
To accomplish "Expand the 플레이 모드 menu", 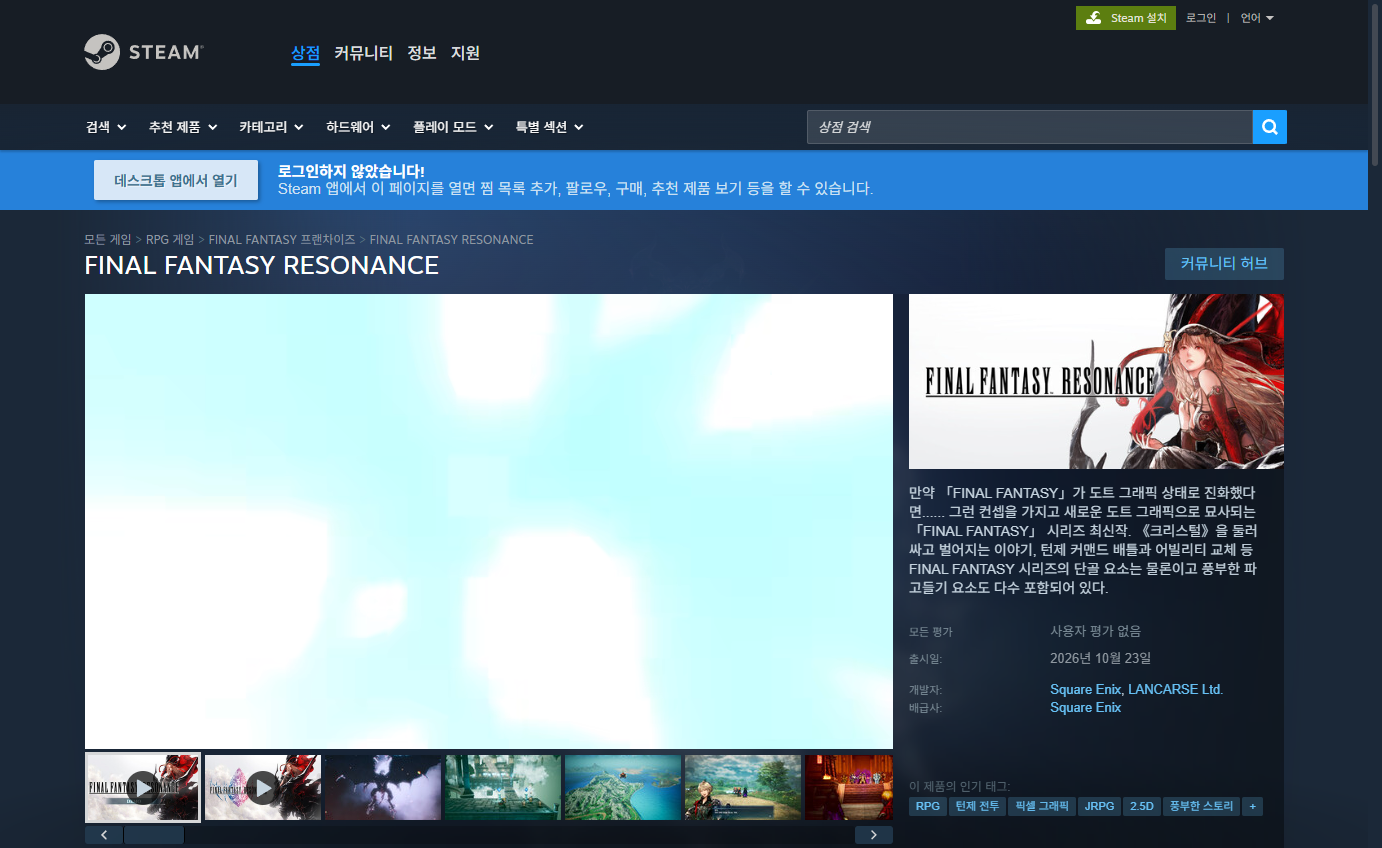I will click(x=453, y=127).
